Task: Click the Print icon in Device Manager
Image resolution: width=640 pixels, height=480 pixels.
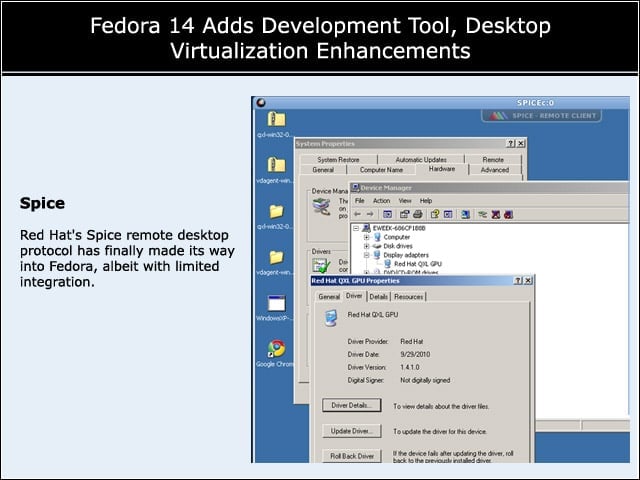Action: click(x=417, y=214)
